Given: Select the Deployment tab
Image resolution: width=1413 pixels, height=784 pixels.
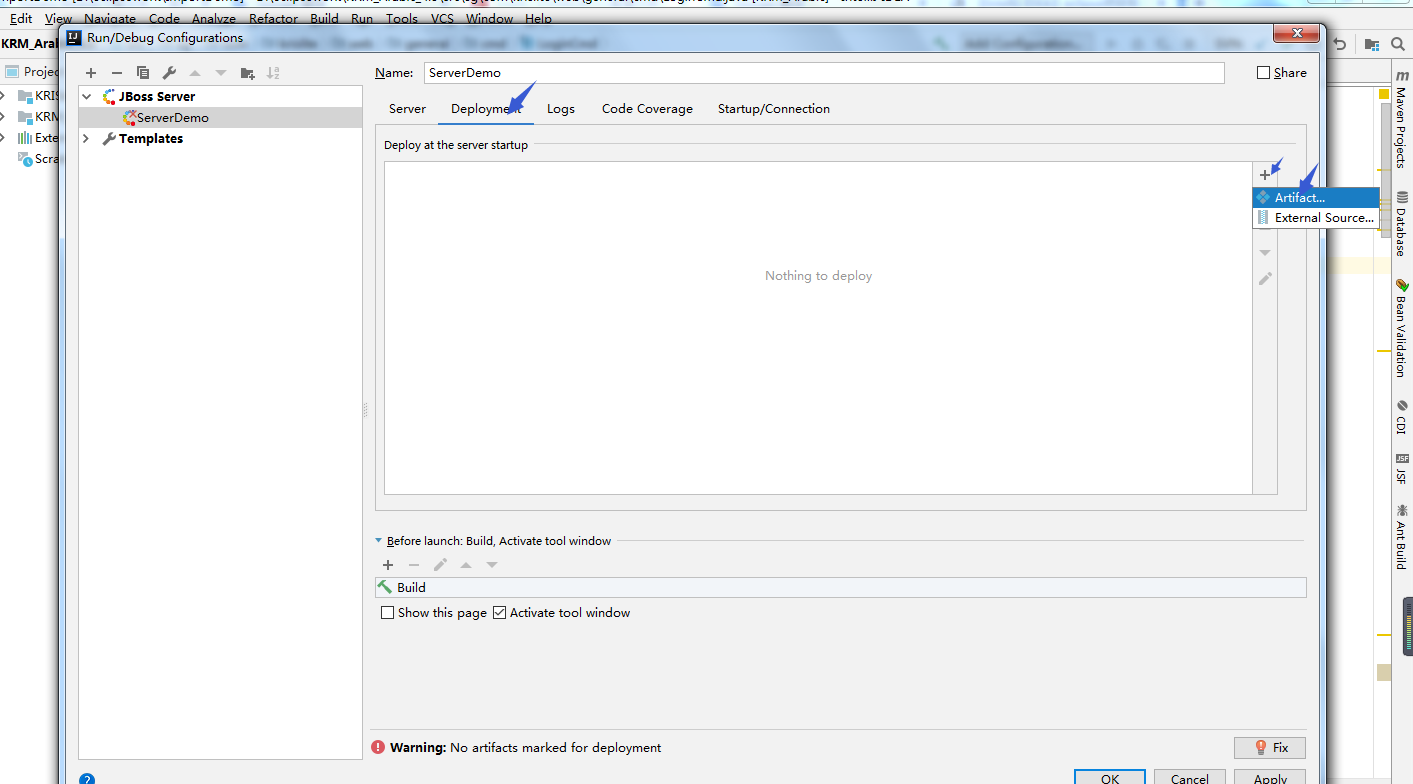Looking at the screenshot, I should click(x=486, y=109).
